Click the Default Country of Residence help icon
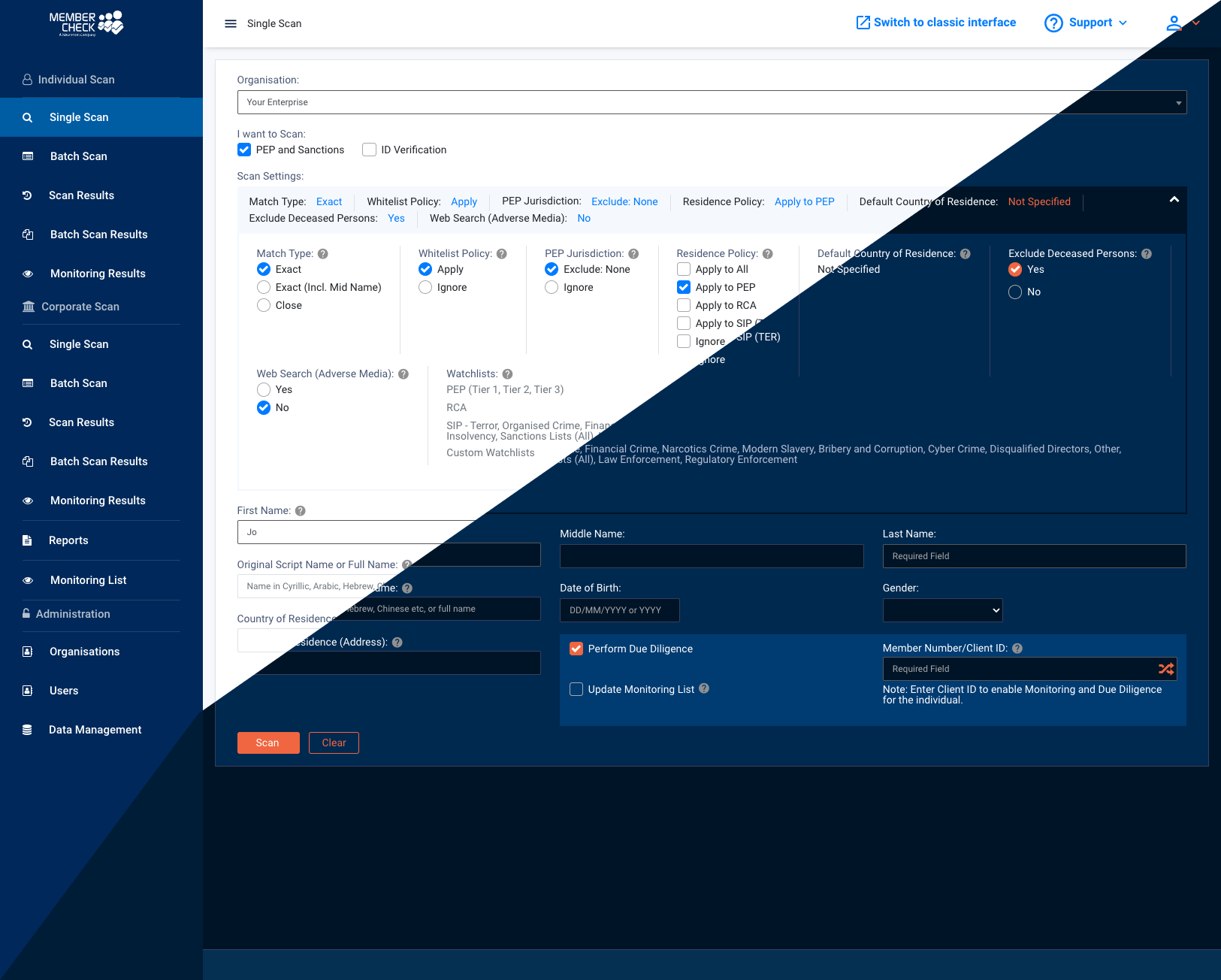 tap(966, 254)
